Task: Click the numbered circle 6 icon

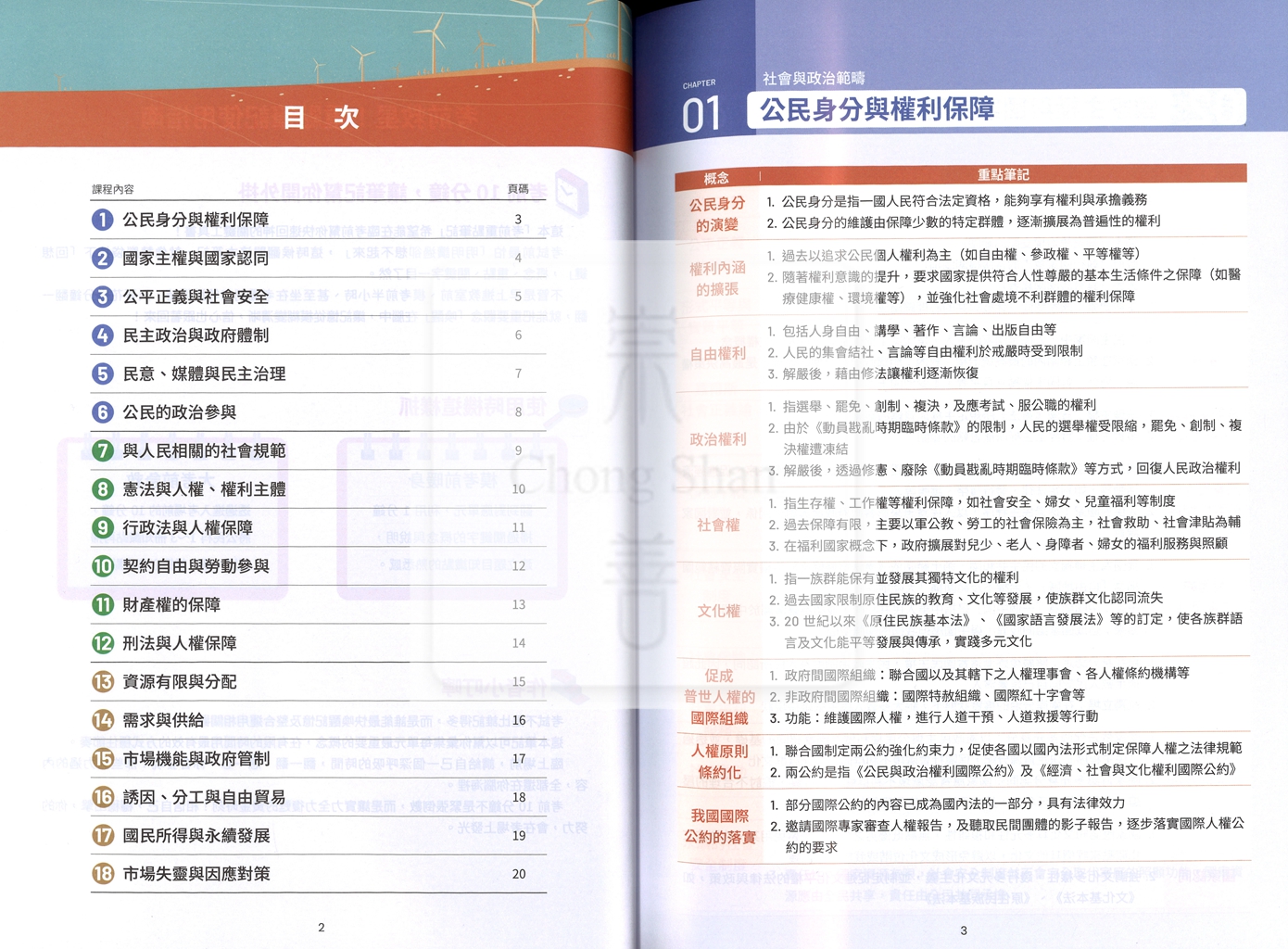Action: tap(103, 412)
